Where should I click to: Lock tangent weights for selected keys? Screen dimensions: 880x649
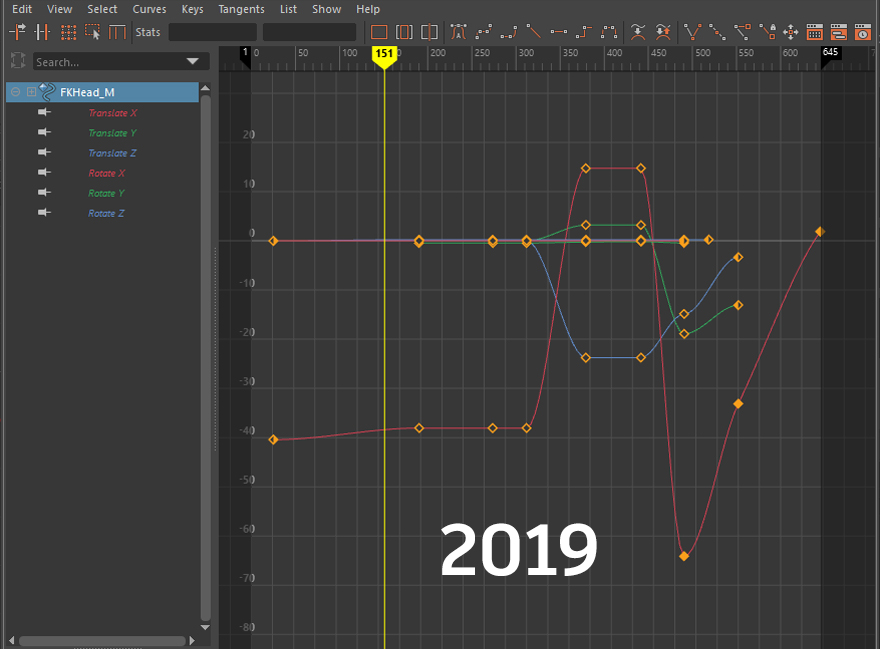767,31
